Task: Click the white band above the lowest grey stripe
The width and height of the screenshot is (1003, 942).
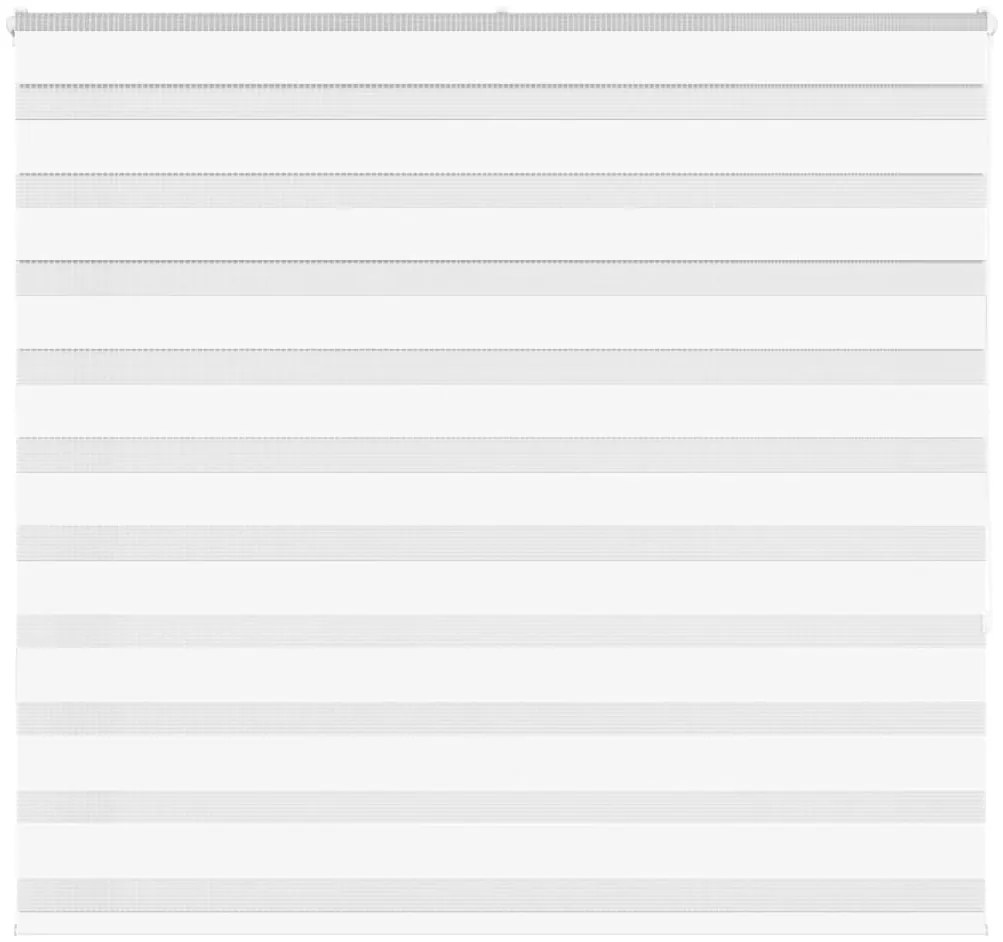Action: coord(501,851)
